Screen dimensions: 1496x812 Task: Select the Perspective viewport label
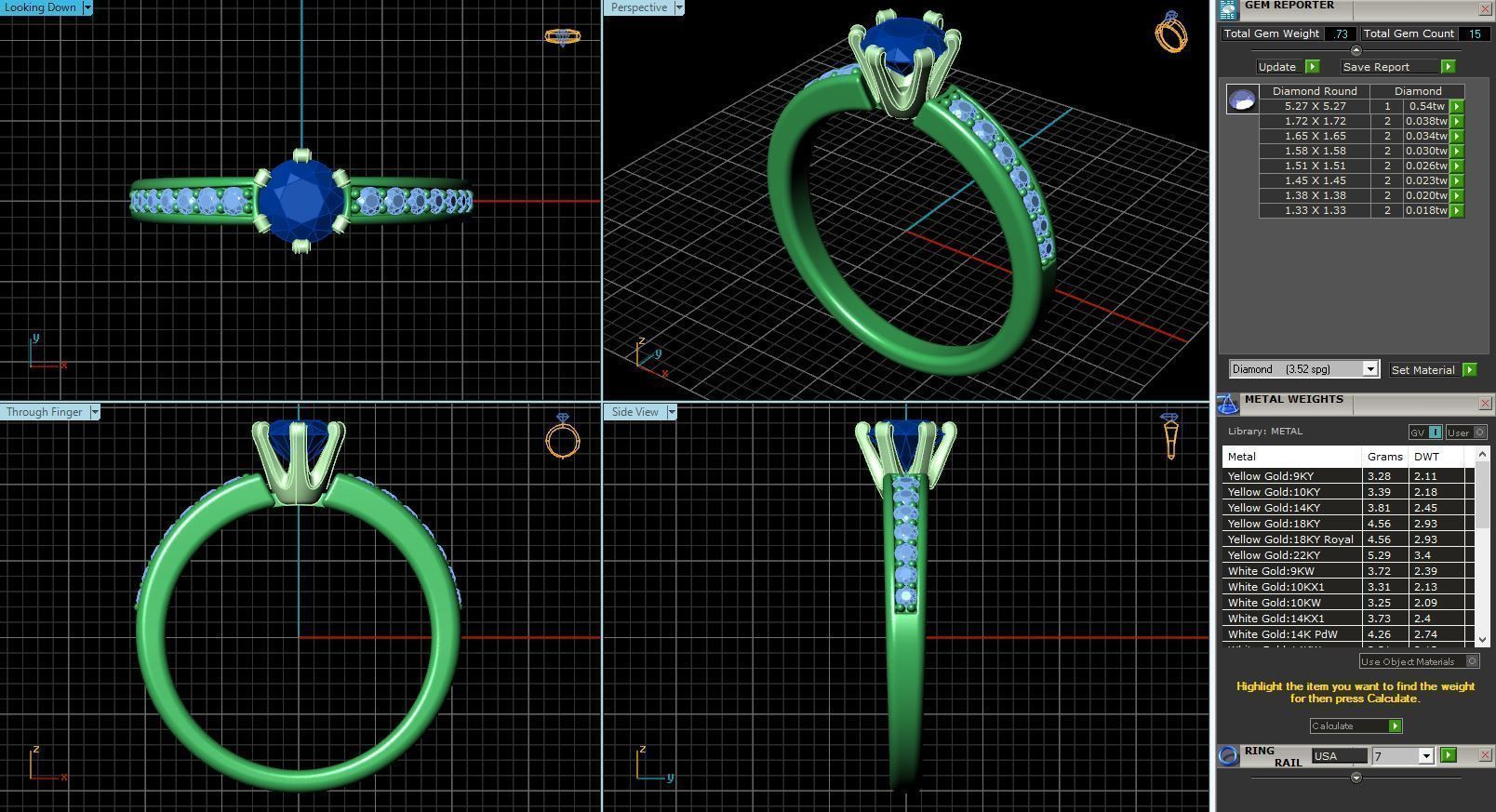(639, 7)
